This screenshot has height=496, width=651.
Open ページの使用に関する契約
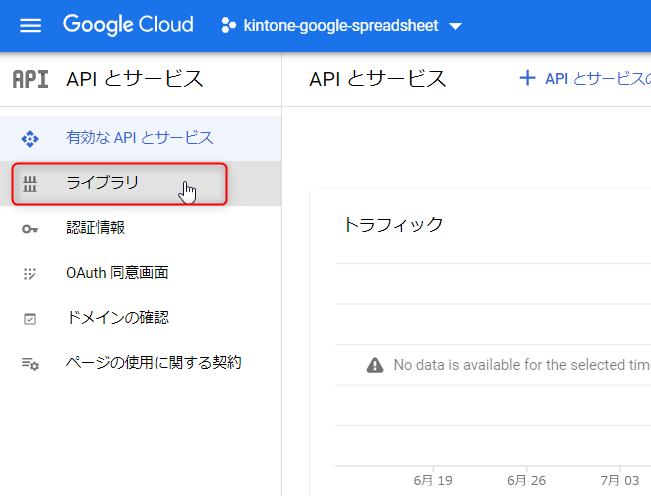153,363
